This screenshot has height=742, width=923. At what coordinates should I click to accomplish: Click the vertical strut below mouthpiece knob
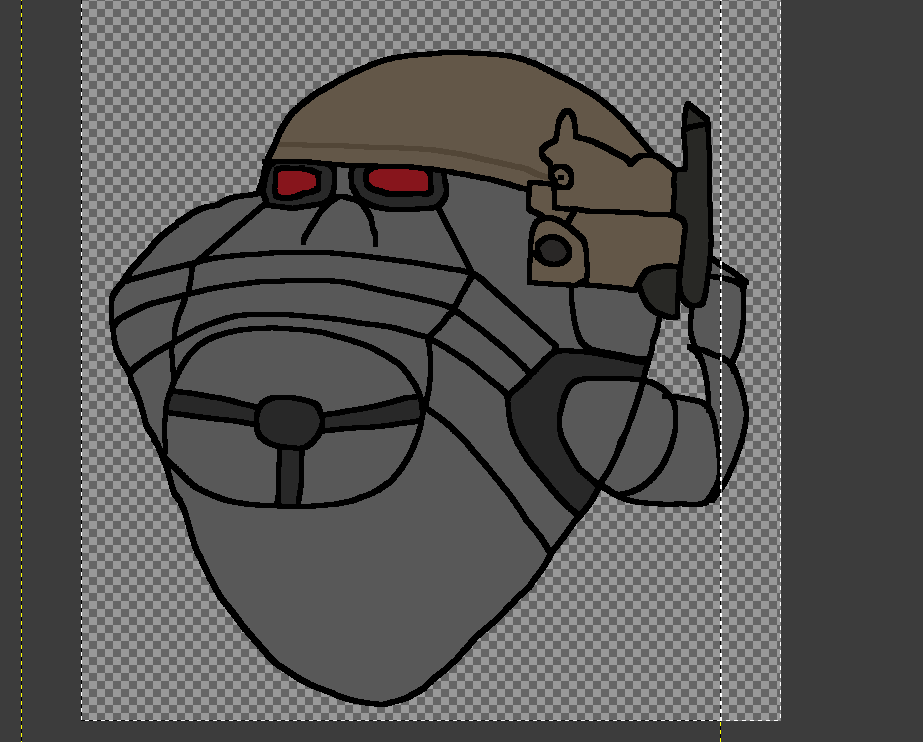pos(289,474)
